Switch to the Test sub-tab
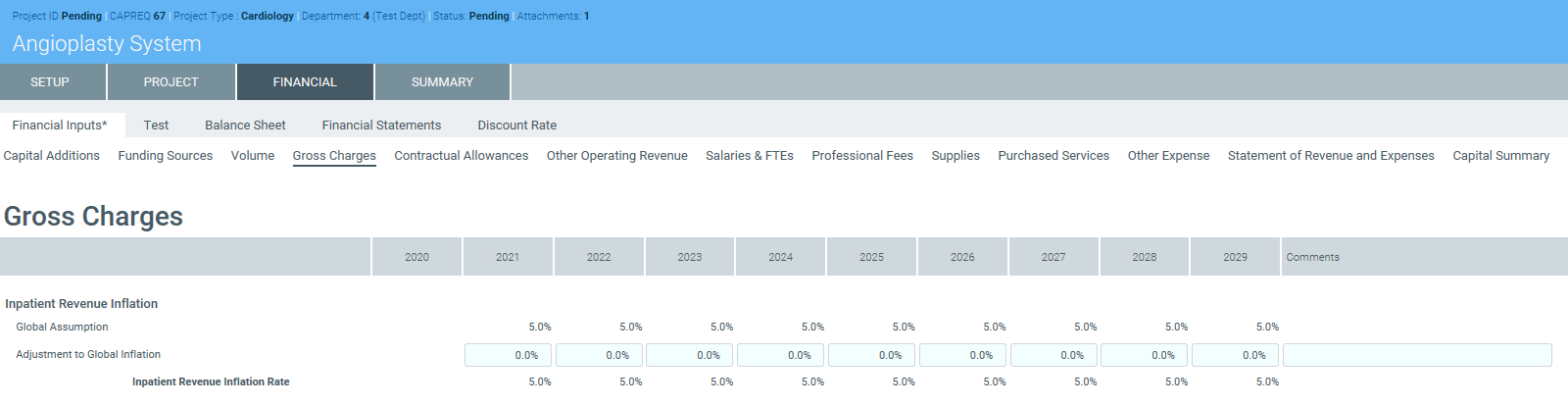Screen dimensions: 1568x406 [156, 126]
